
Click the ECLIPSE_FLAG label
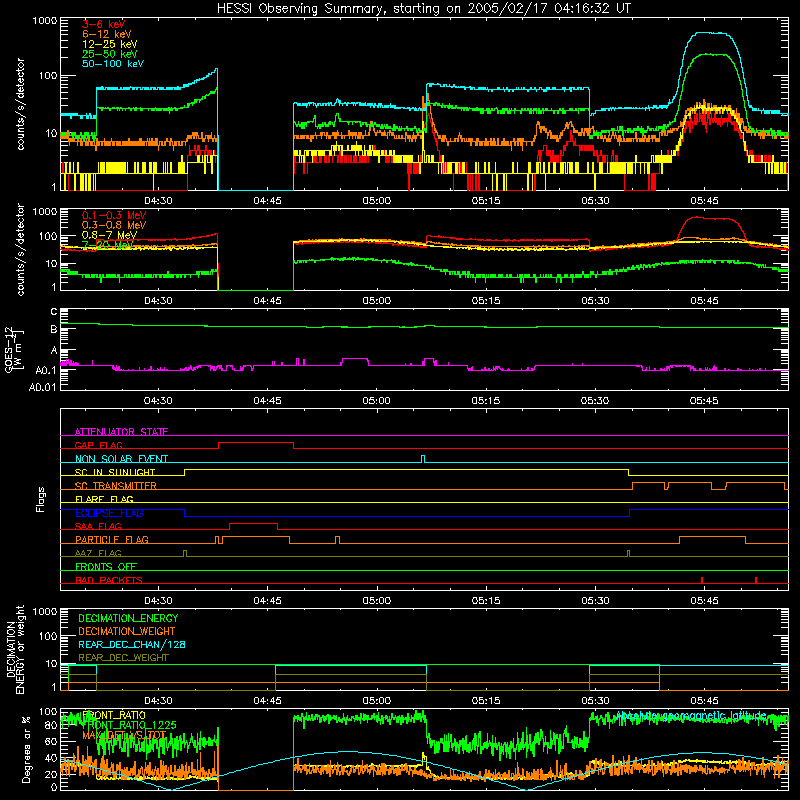(x=109, y=513)
